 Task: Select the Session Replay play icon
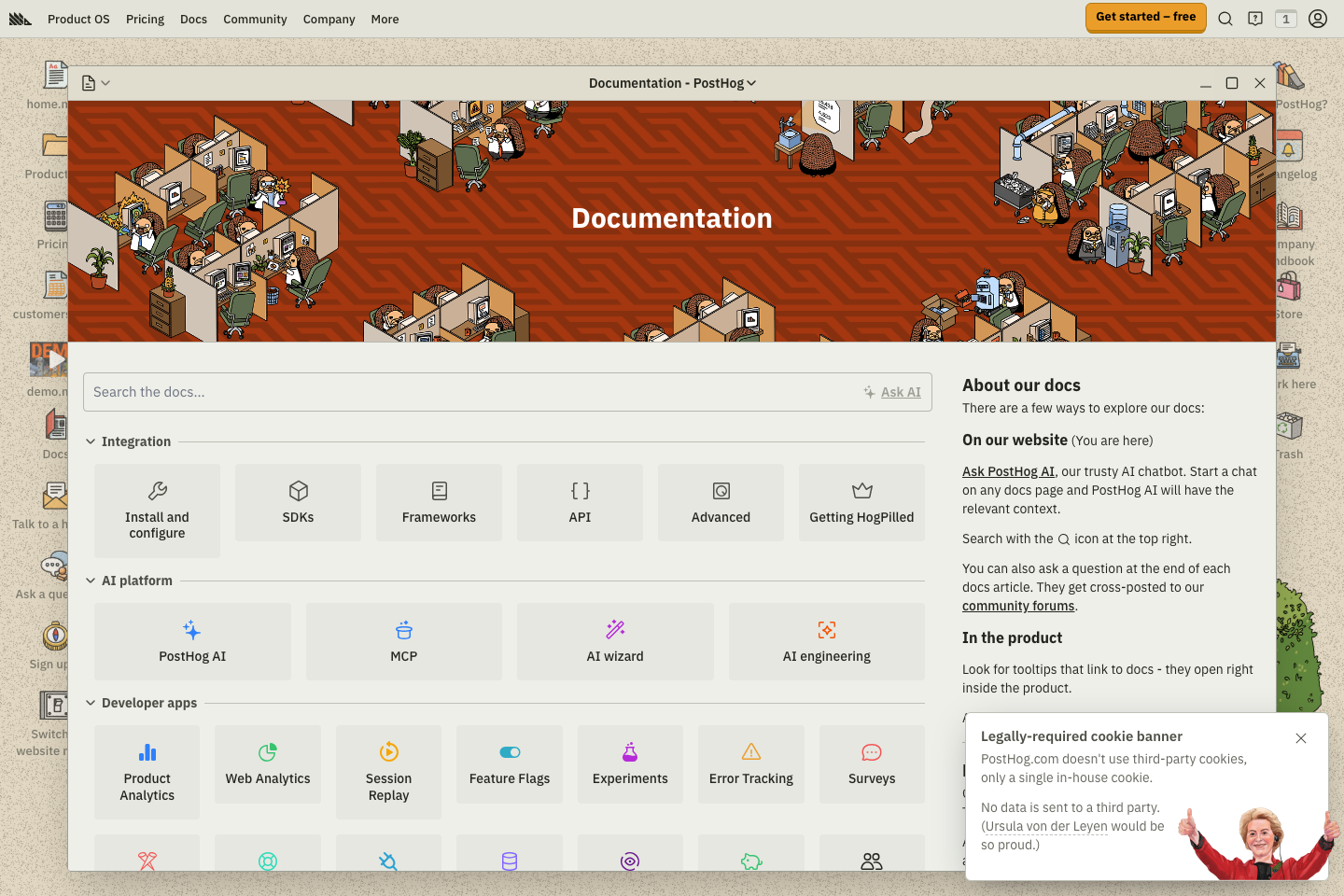pyautogui.click(x=388, y=751)
